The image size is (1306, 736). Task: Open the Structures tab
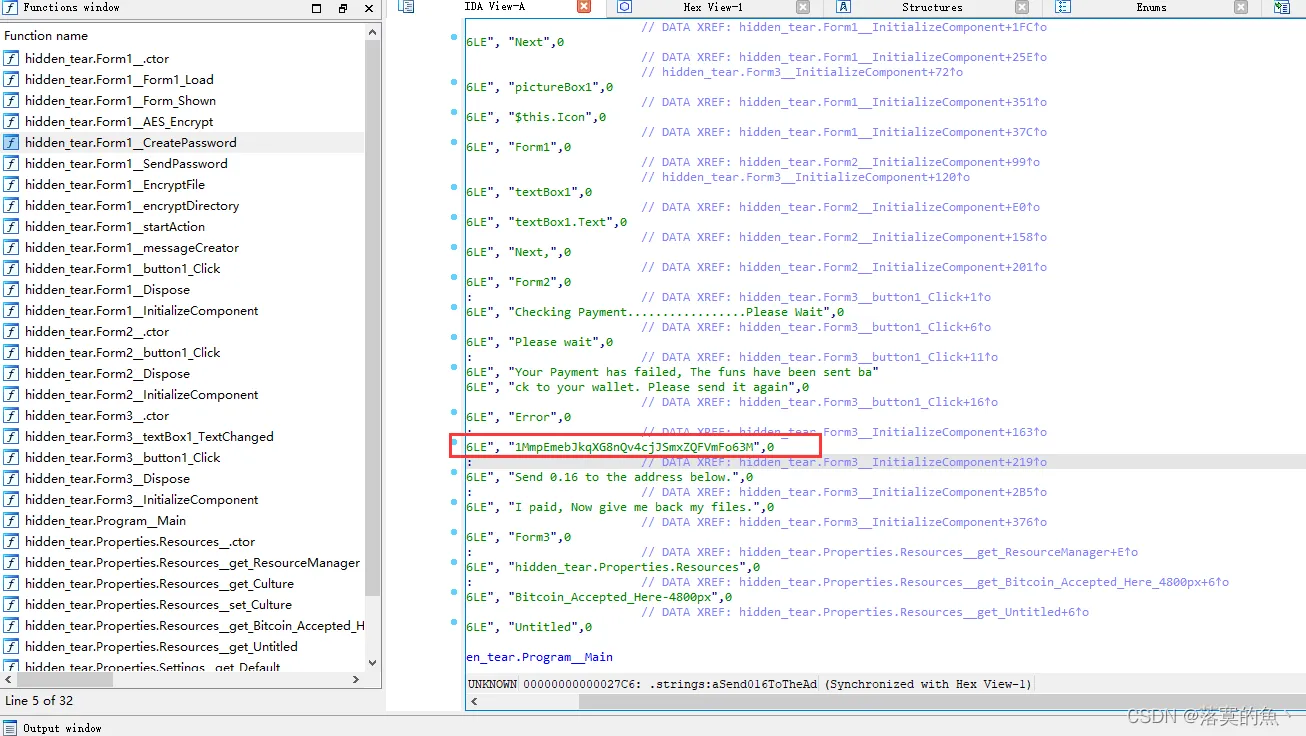(932, 7)
